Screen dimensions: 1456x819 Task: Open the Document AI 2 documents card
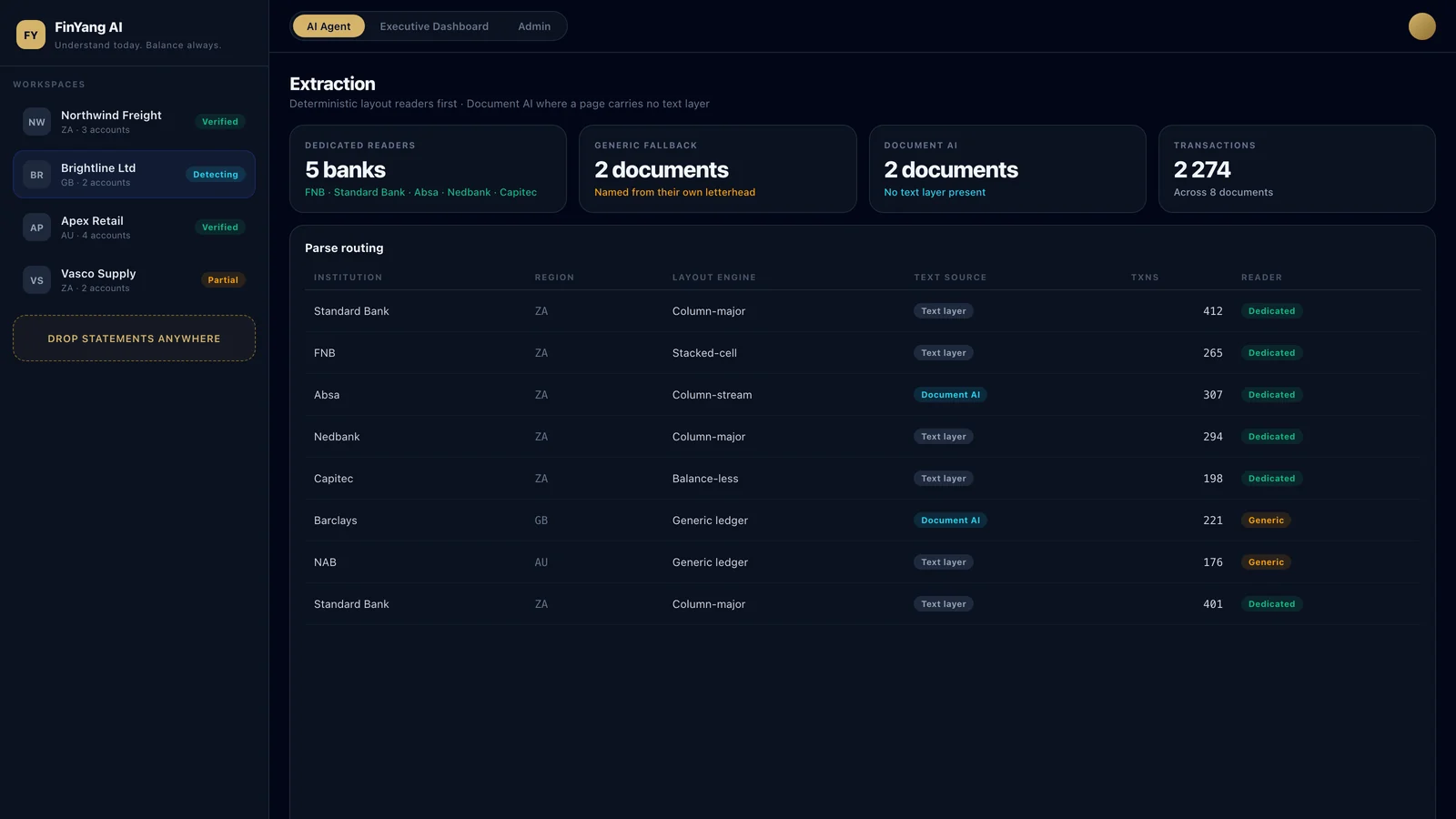pyautogui.click(x=1007, y=169)
